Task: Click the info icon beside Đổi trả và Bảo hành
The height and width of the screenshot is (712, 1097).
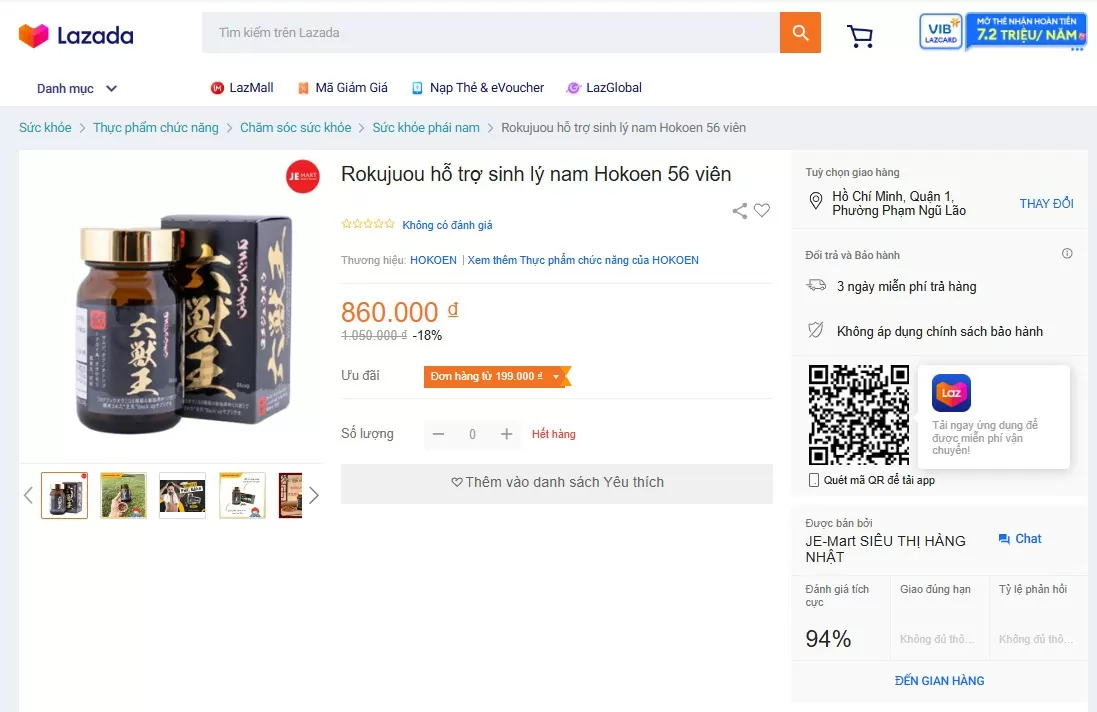Action: click(x=1067, y=254)
